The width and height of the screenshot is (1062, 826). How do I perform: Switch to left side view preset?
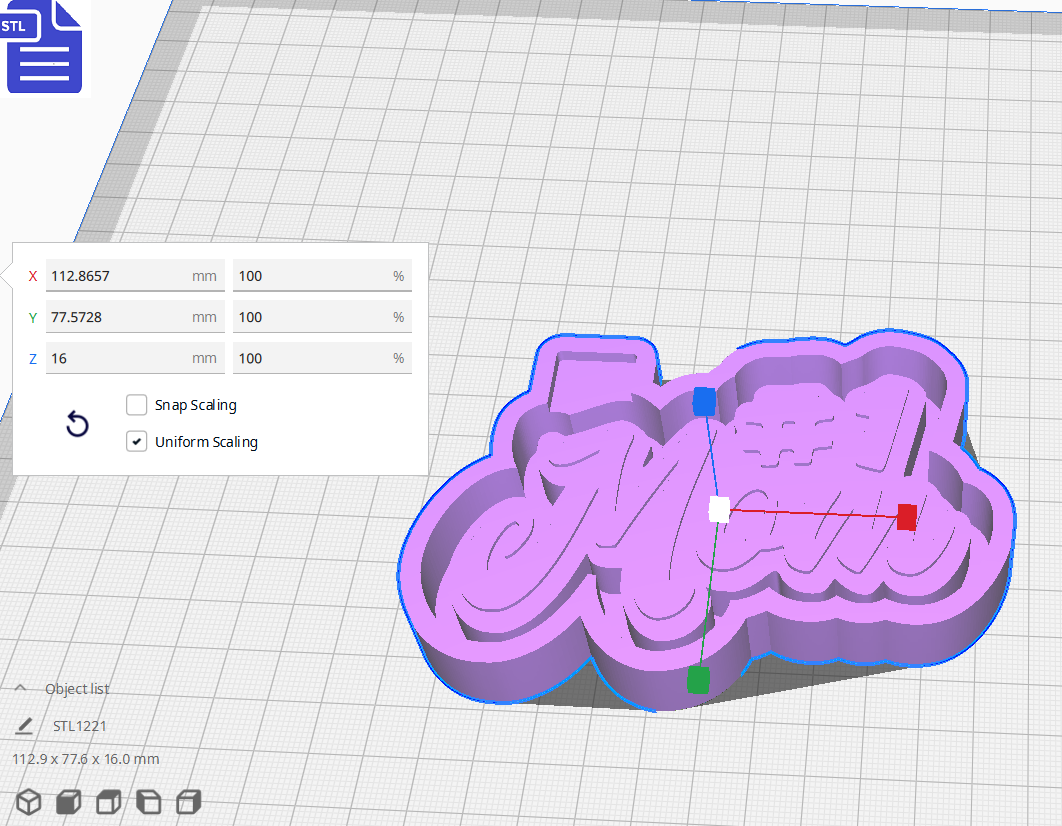pos(147,801)
